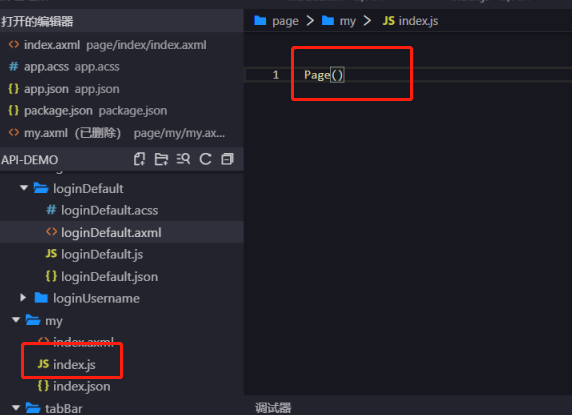Click the new folder icon in API-DEMO header
This screenshot has height=415, width=572.
point(161,159)
